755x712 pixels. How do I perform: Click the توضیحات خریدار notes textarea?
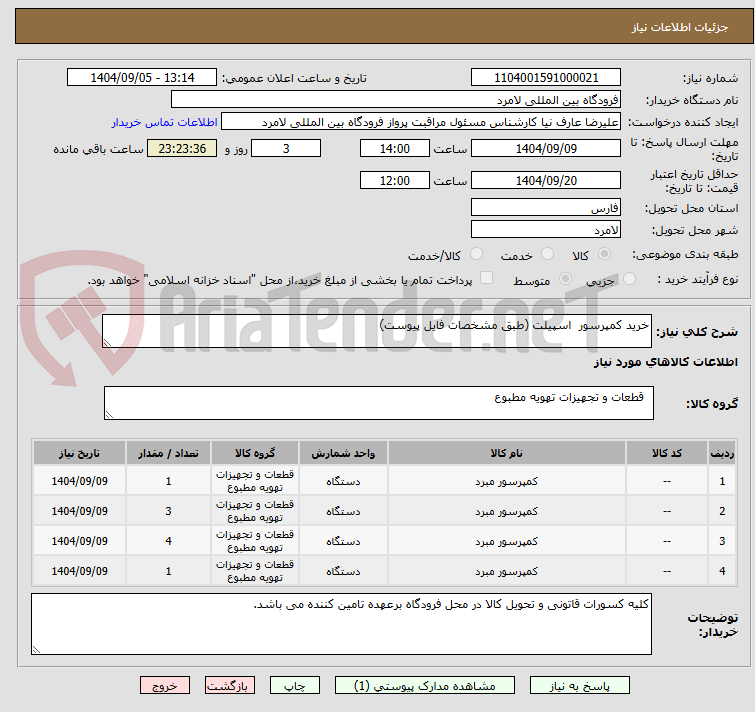point(341,624)
